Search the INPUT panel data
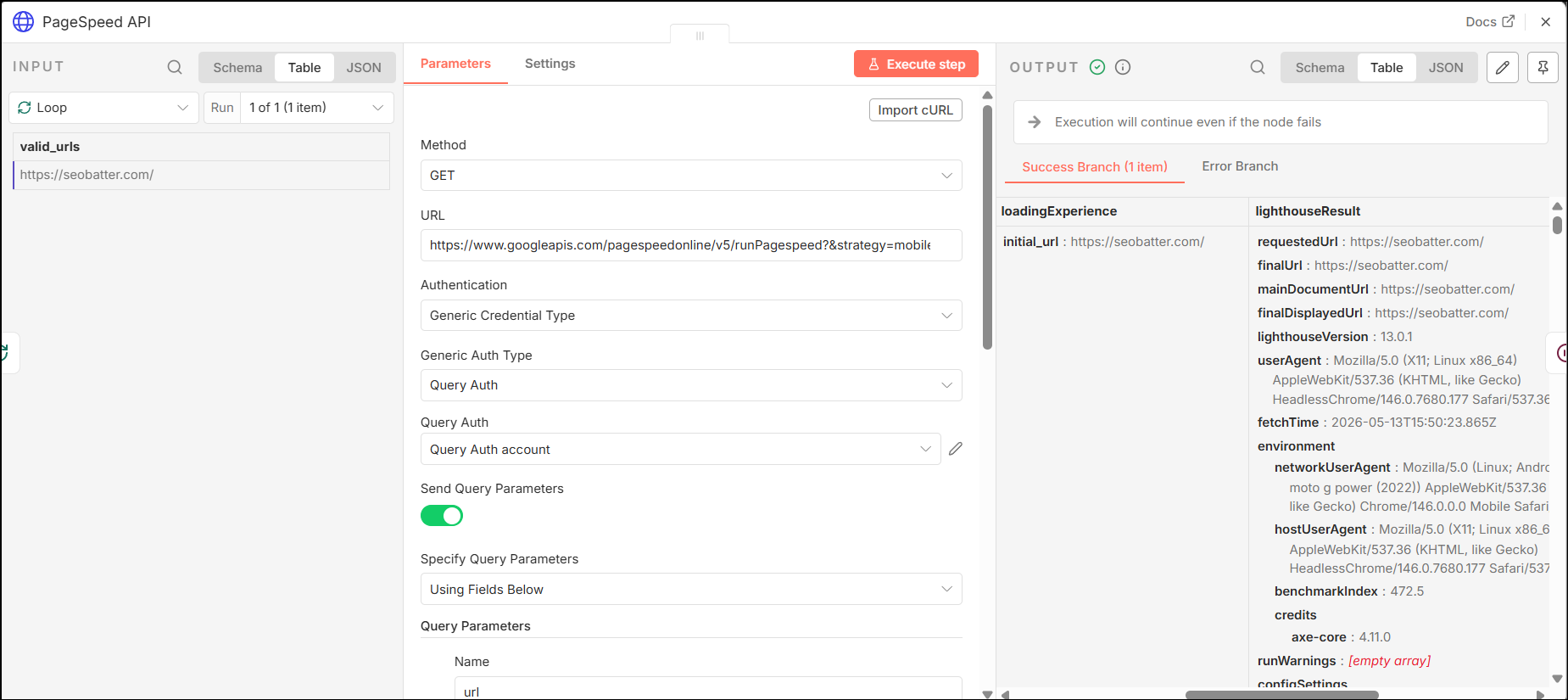The width and height of the screenshot is (1568, 700). (x=175, y=67)
